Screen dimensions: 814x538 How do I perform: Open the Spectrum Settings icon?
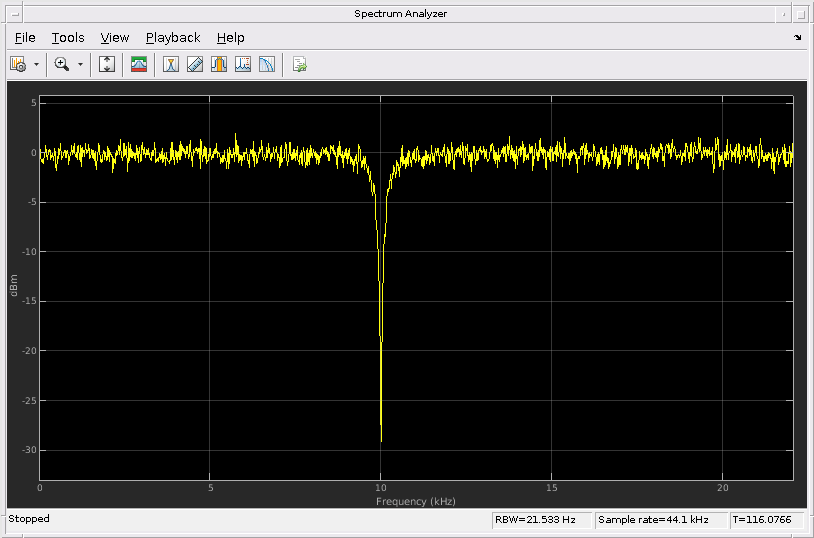click(x=18, y=64)
